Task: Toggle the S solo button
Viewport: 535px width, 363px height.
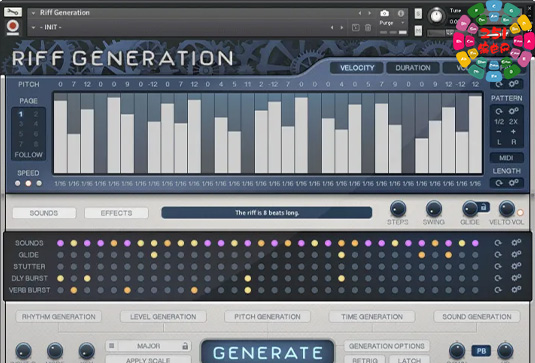Action: (x=418, y=14)
